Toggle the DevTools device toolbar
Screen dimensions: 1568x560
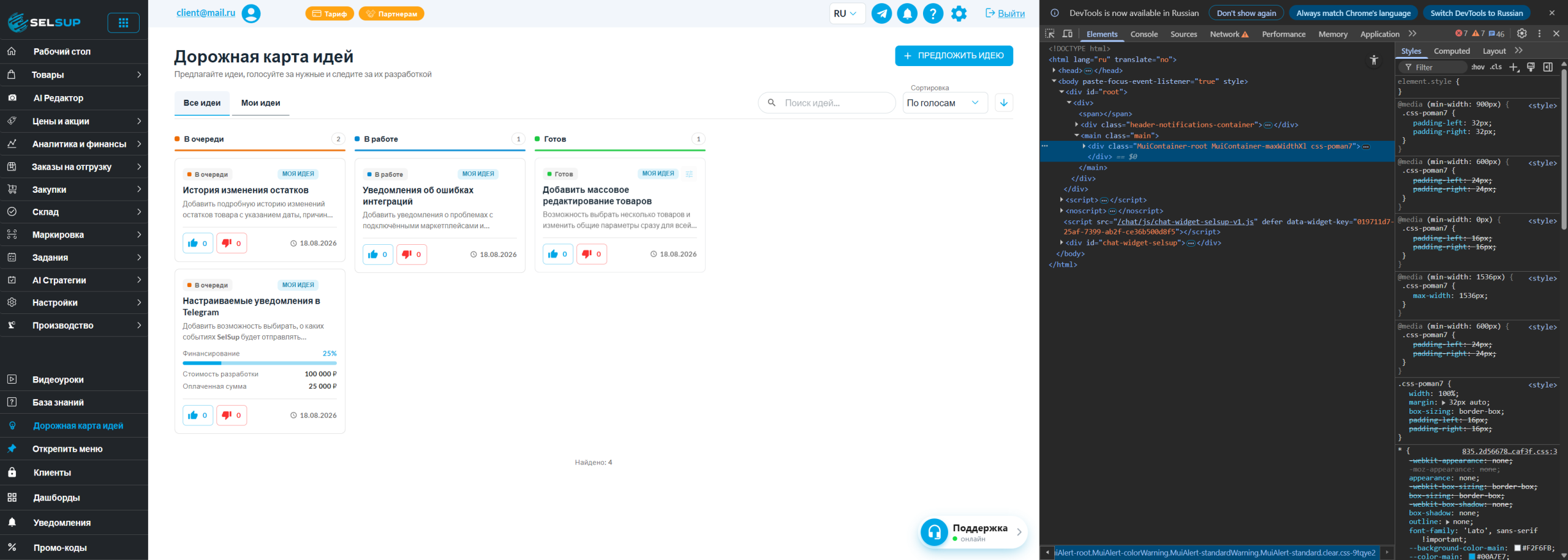tap(1068, 34)
